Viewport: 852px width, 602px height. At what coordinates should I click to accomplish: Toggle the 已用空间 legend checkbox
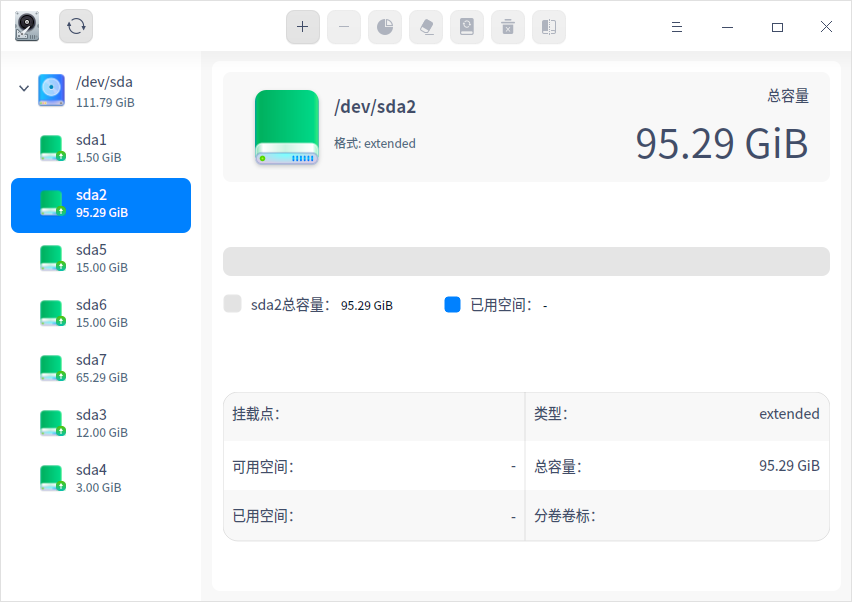451,305
